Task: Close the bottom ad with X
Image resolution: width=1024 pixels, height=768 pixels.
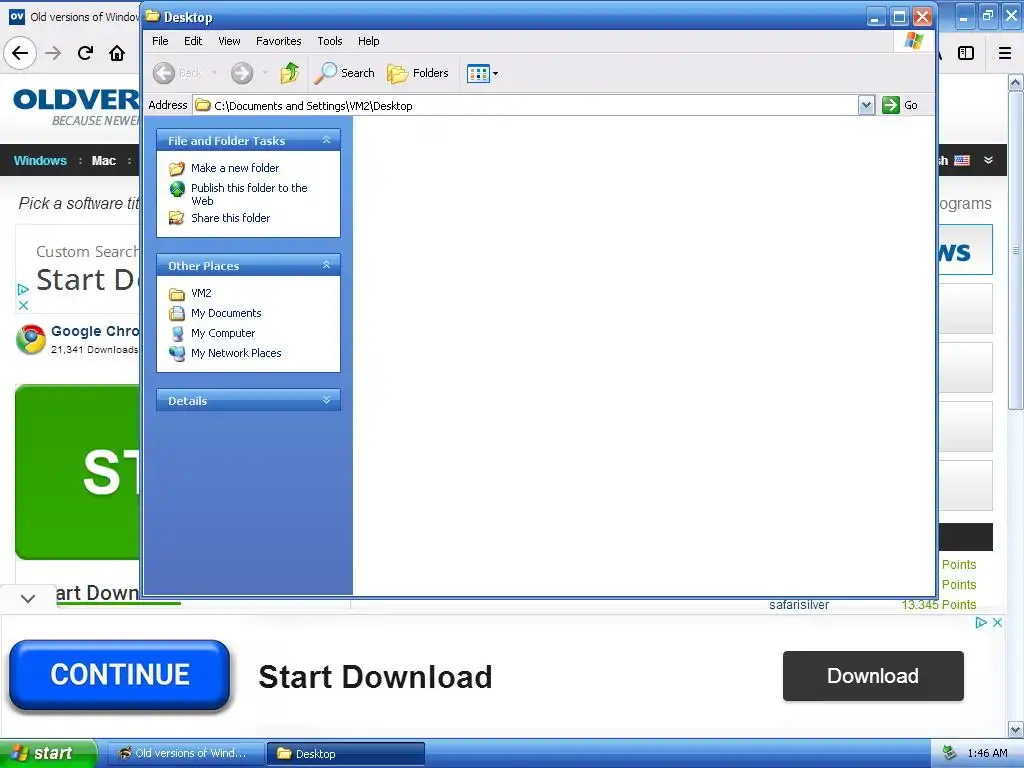Action: (997, 622)
